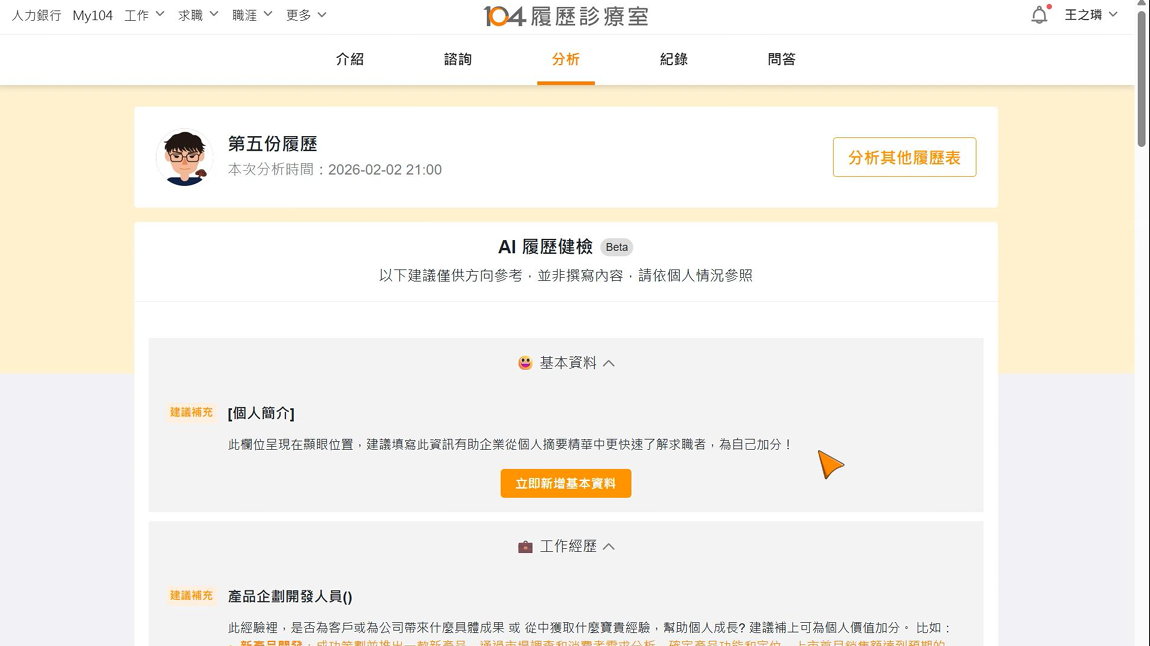The height and width of the screenshot is (646, 1150).
Task: Click the briefcase icon beside 工作經歷
Action: click(x=525, y=547)
